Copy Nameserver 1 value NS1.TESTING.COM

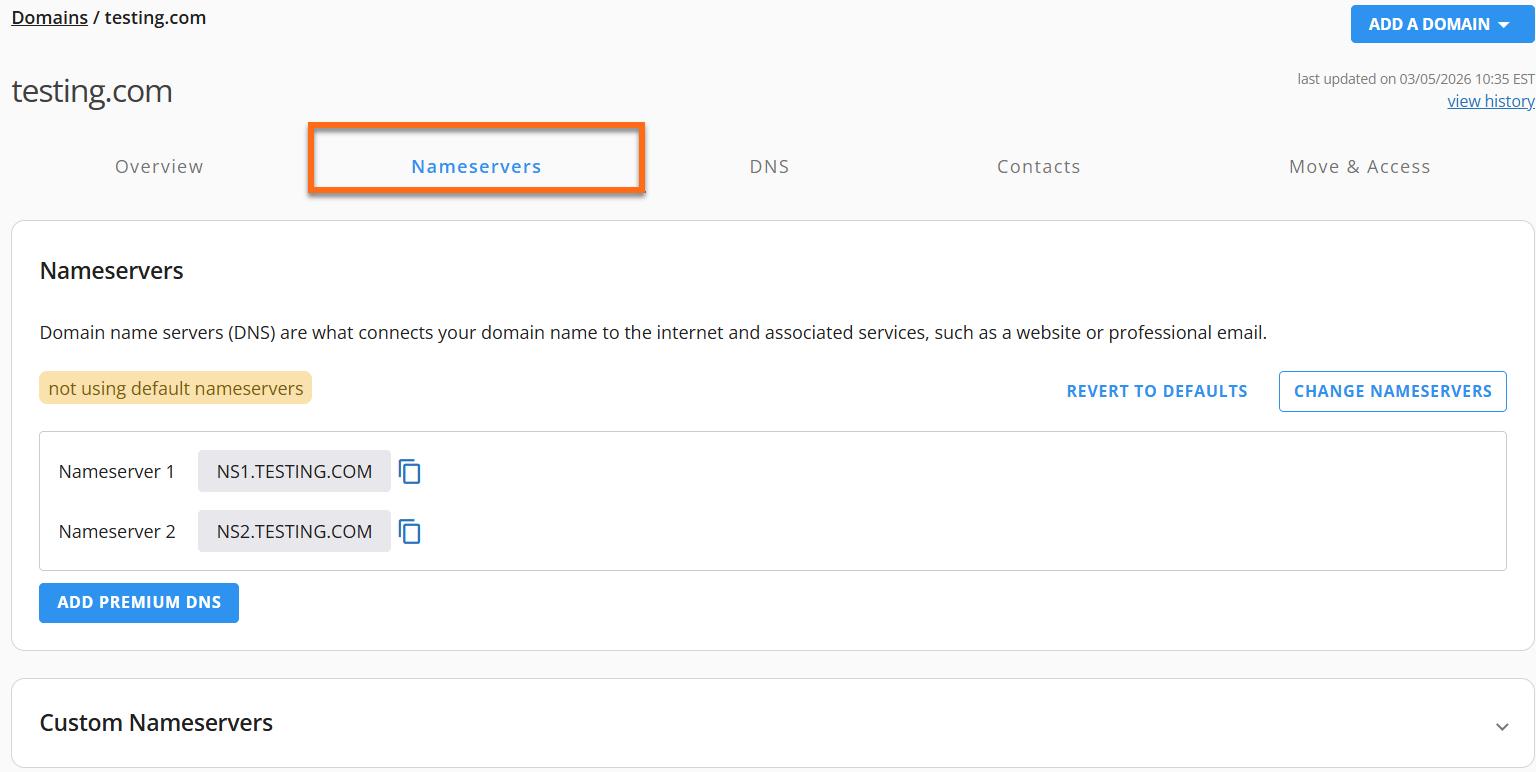[410, 471]
